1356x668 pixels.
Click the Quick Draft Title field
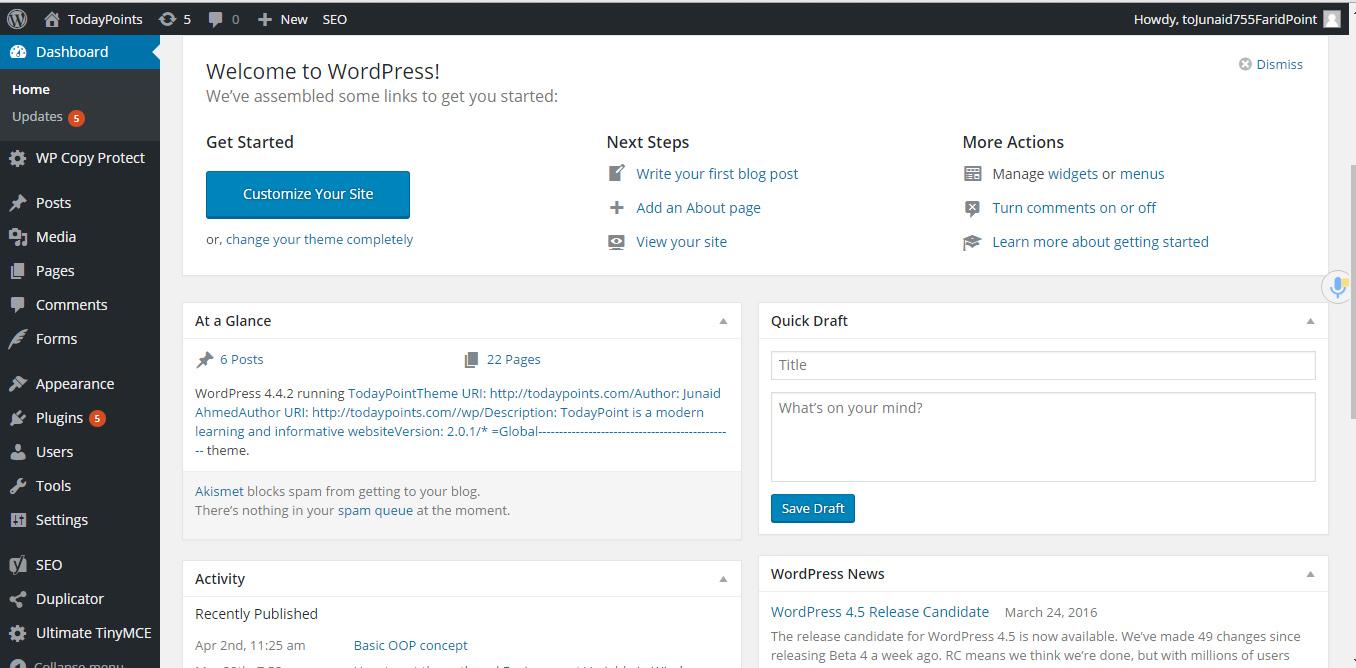[1043, 365]
